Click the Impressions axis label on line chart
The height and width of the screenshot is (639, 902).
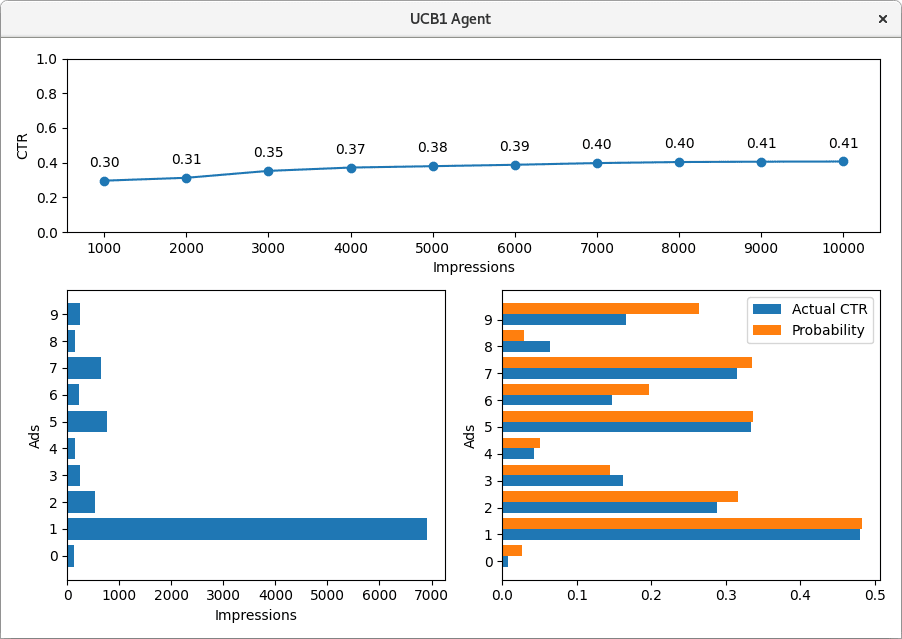(x=475, y=267)
